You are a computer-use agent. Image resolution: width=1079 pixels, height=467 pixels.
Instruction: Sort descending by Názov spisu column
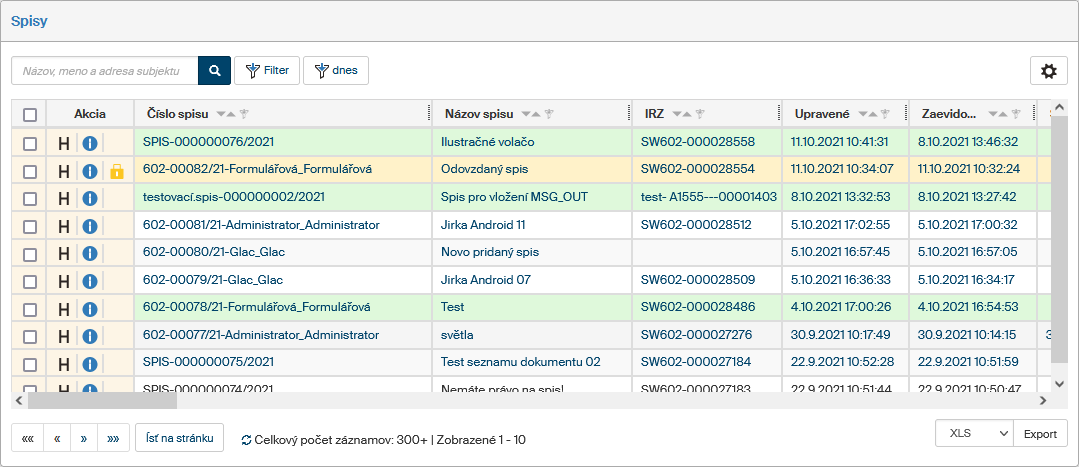point(525,115)
